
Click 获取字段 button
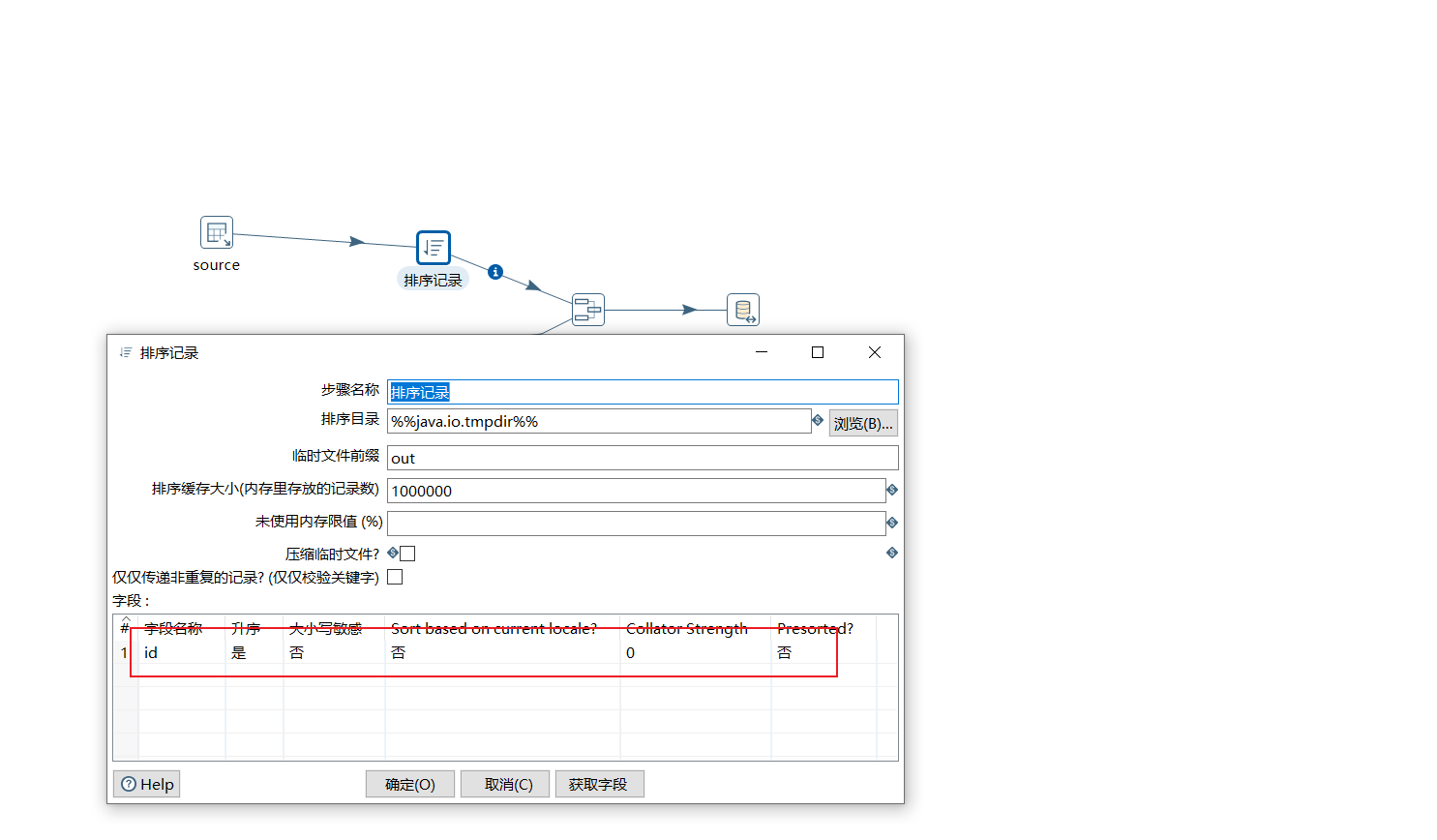pyautogui.click(x=600, y=784)
